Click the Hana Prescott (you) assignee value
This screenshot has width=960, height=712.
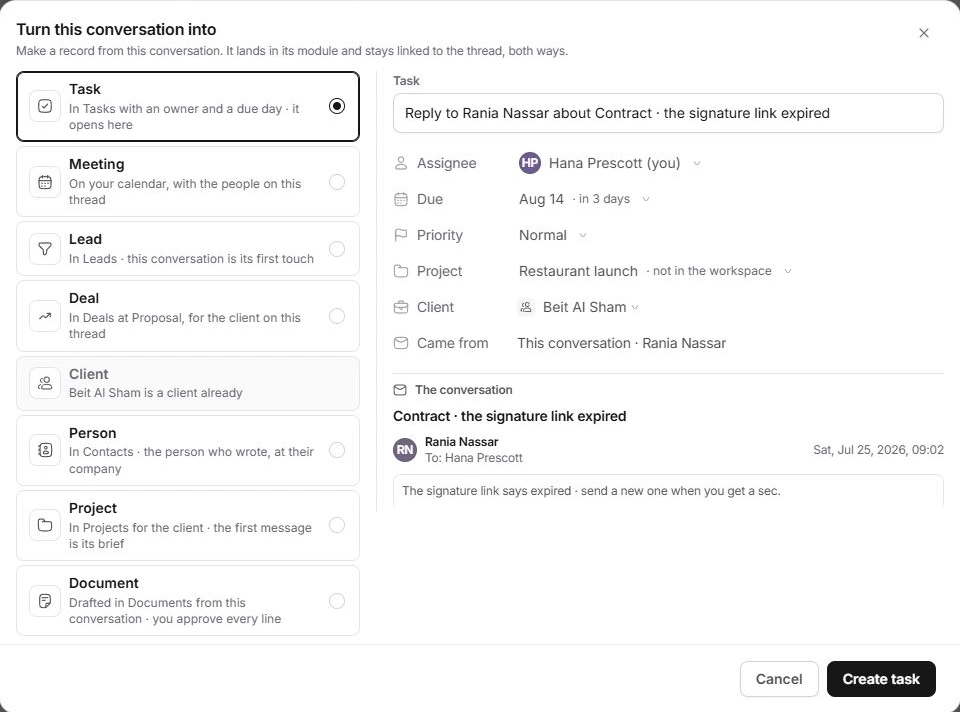[x=614, y=163]
